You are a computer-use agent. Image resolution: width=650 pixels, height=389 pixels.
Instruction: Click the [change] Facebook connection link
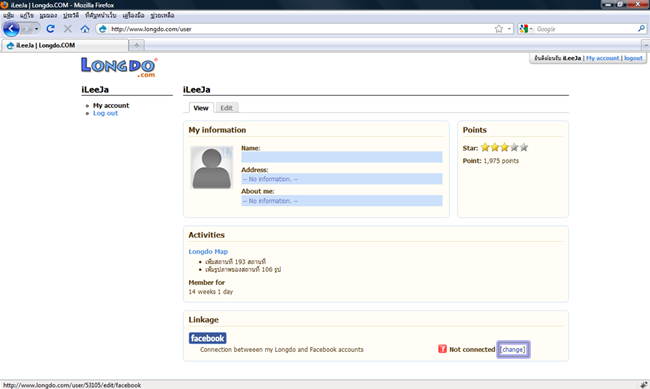[513, 350]
